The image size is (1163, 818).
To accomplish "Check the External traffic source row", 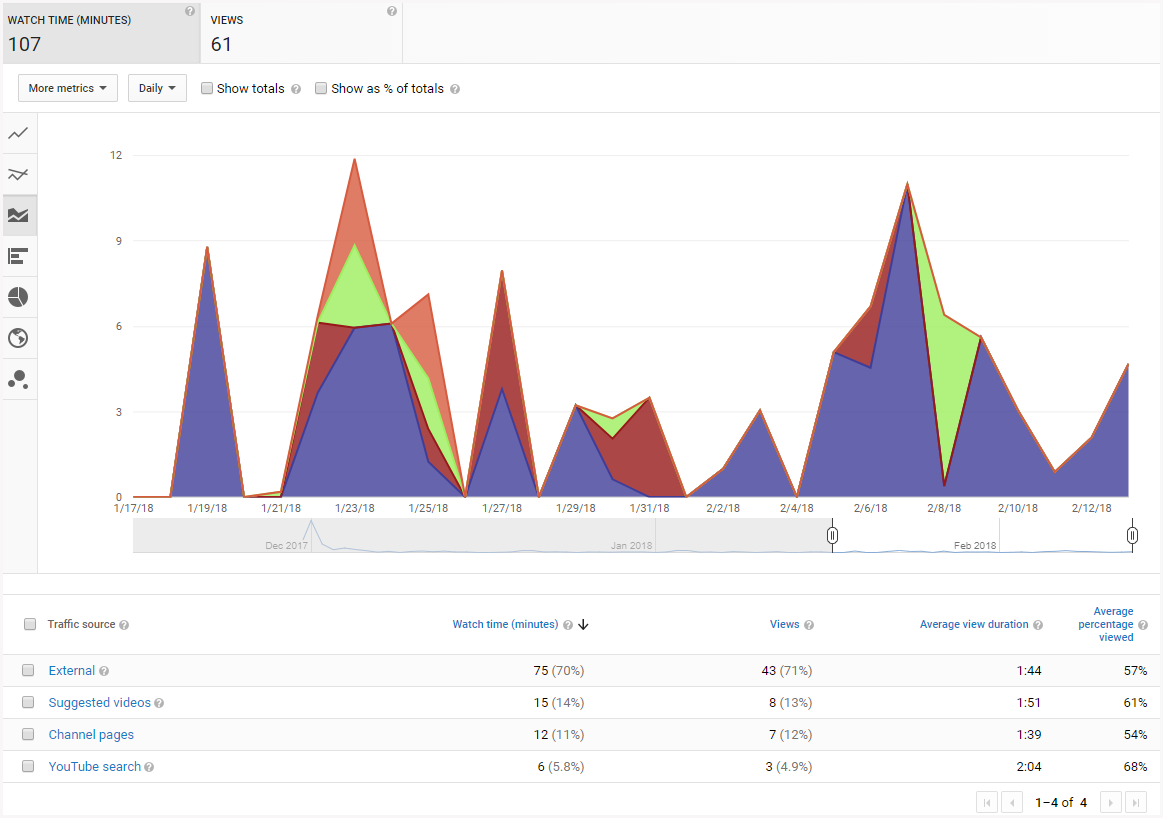I will click(x=28, y=671).
